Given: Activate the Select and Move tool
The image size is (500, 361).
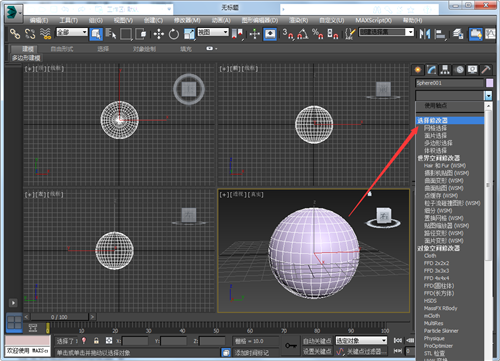Looking at the screenshot, I should click(159, 34).
